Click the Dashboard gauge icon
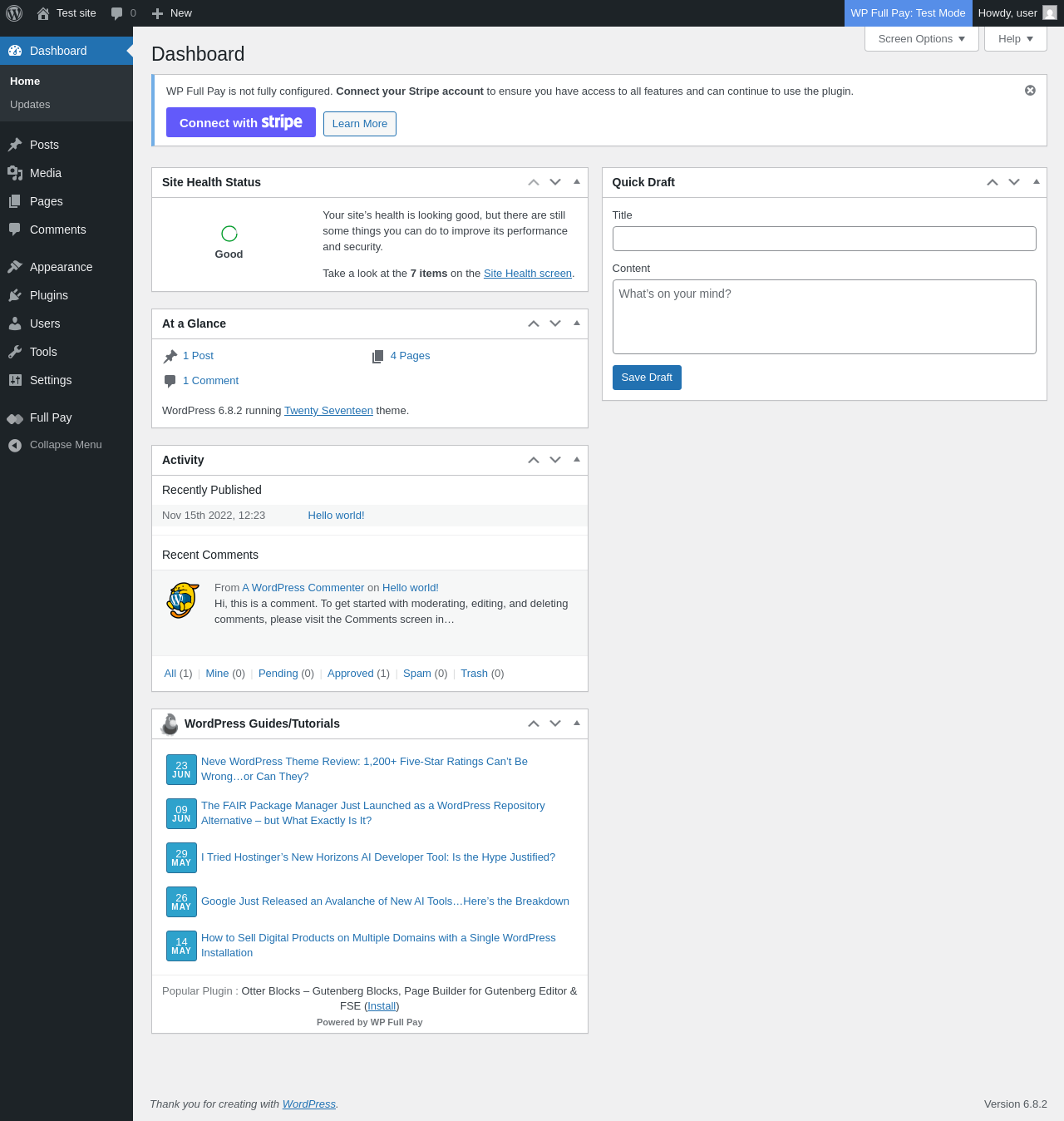The image size is (1064, 1121). (15, 51)
